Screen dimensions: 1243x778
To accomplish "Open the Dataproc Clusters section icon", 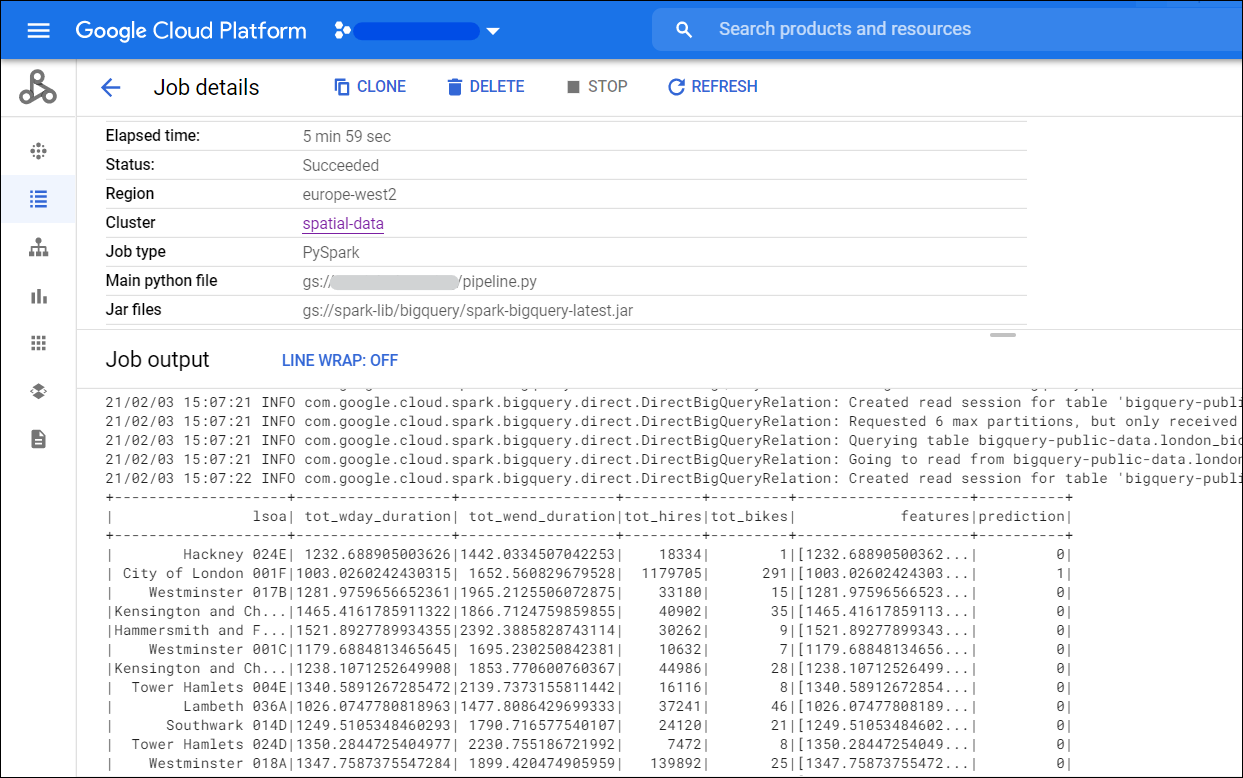I will pyautogui.click(x=38, y=150).
